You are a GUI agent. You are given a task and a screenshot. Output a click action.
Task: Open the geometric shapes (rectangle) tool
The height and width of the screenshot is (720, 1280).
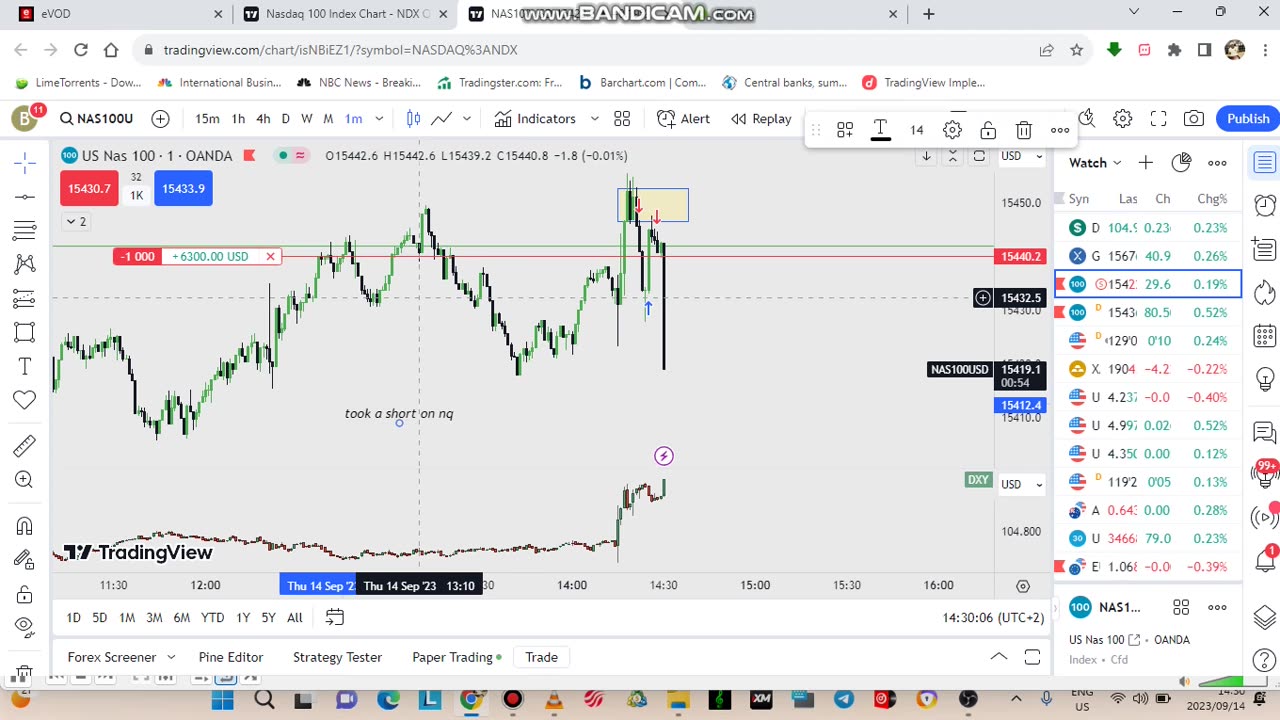click(x=25, y=332)
